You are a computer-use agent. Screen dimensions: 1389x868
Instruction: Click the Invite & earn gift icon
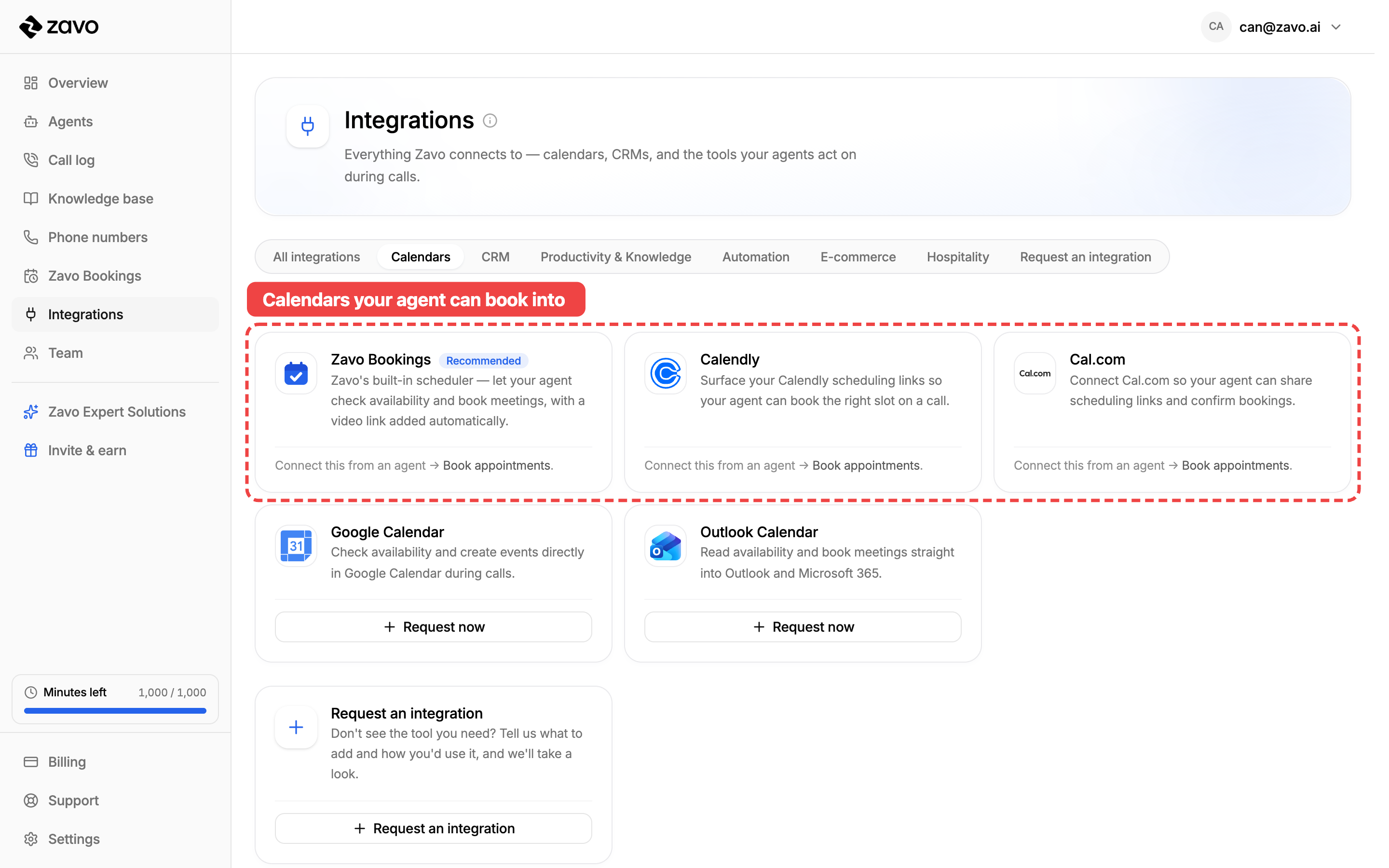coord(31,451)
